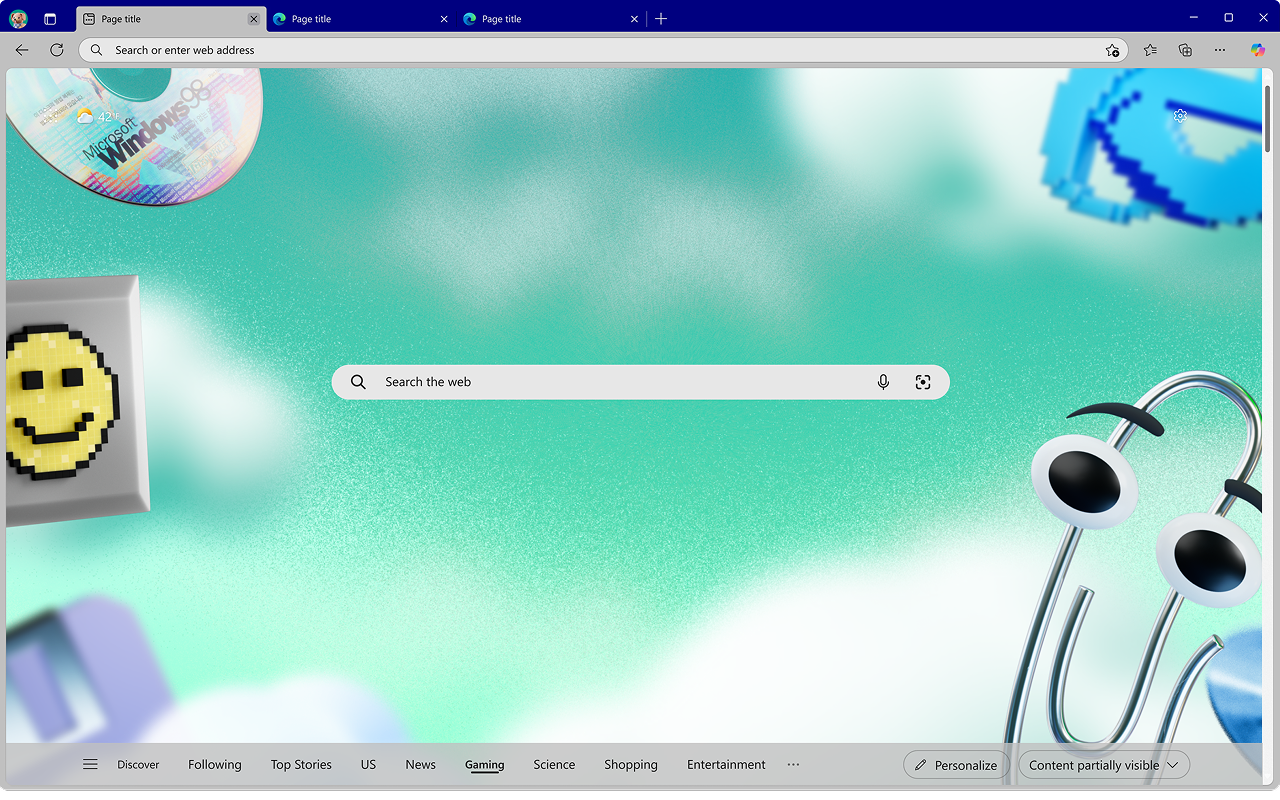Show more feed categories ellipsis

click(793, 765)
